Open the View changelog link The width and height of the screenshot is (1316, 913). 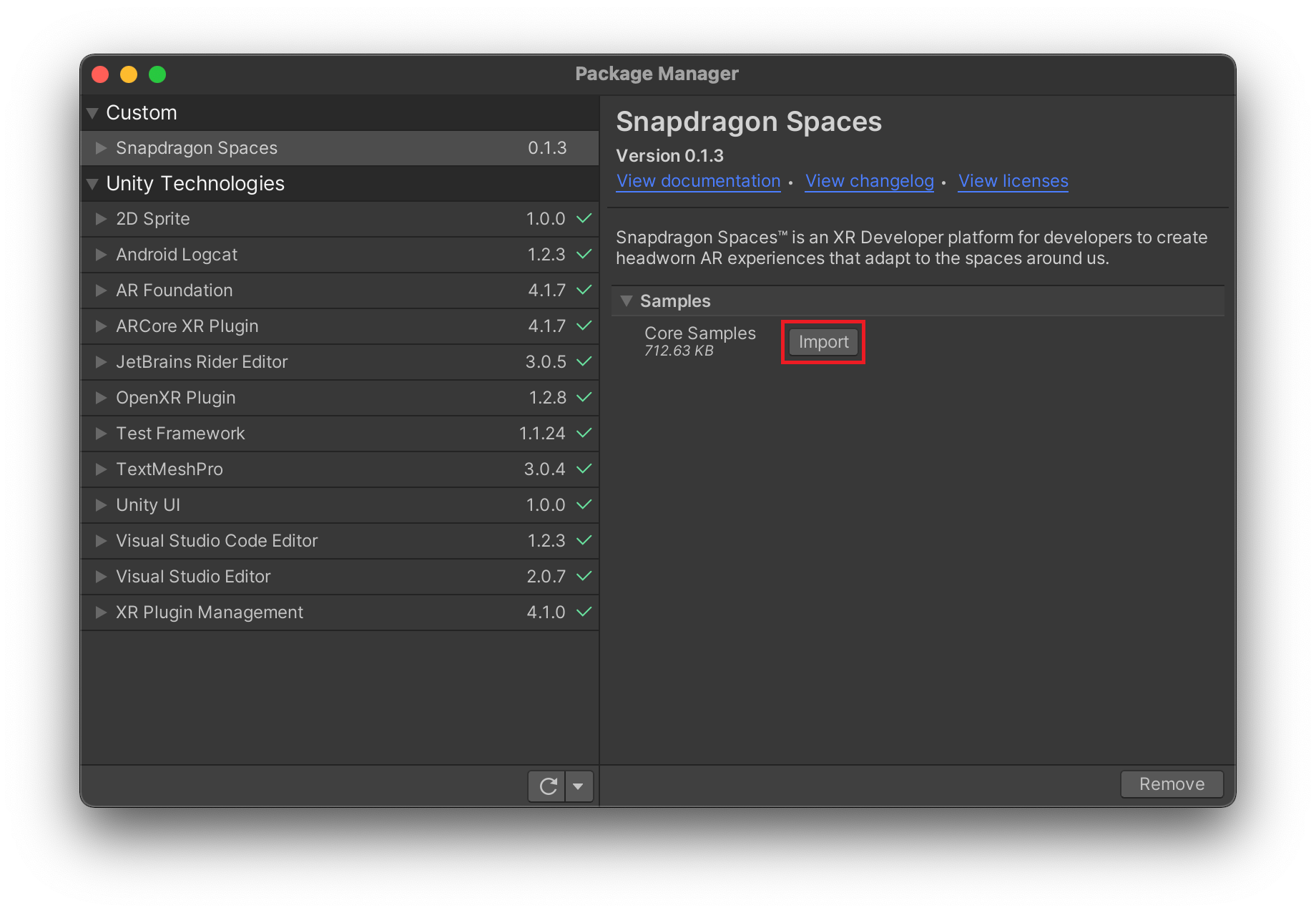(x=870, y=181)
